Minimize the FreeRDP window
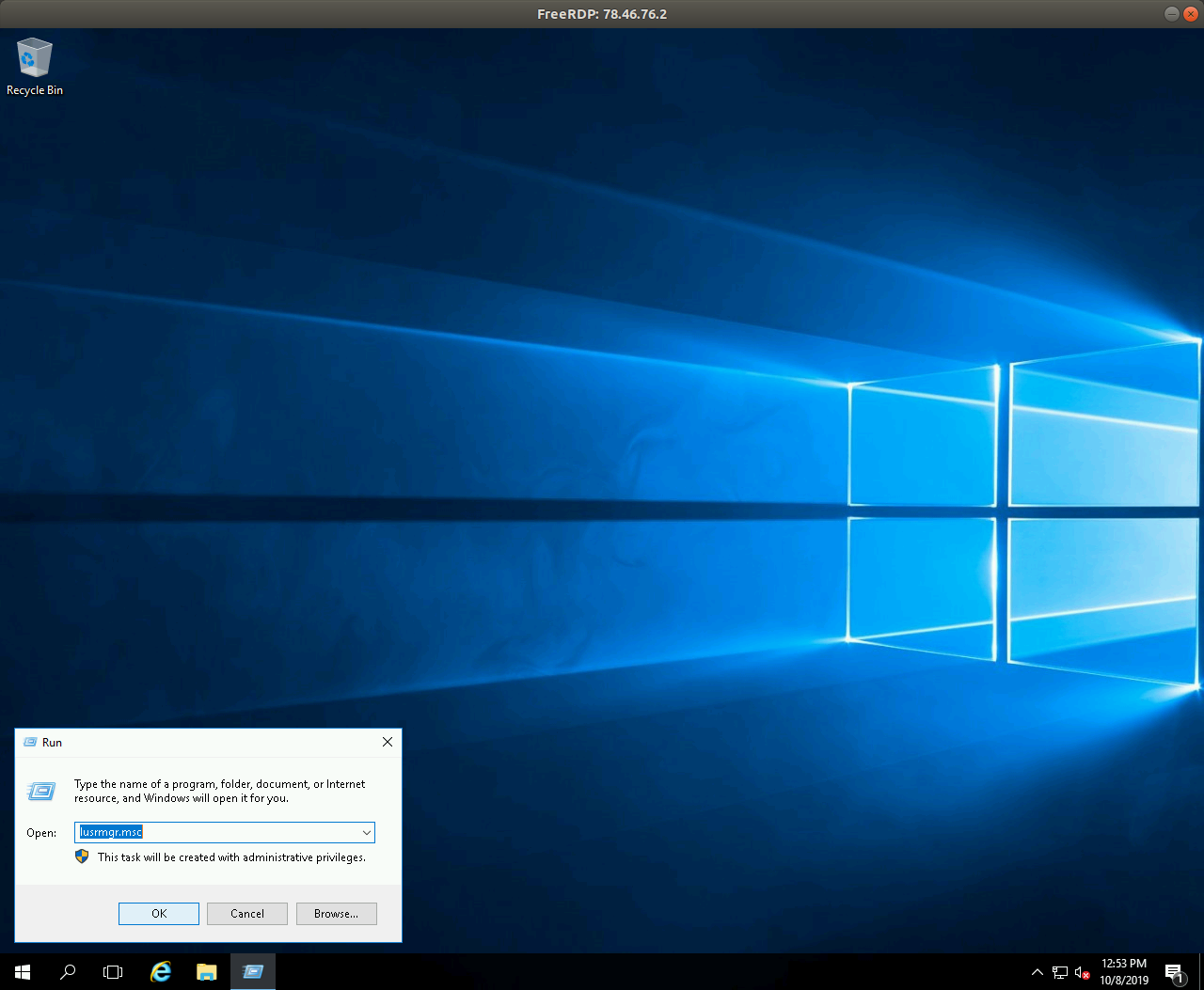The image size is (1204, 990). pos(1172,14)
